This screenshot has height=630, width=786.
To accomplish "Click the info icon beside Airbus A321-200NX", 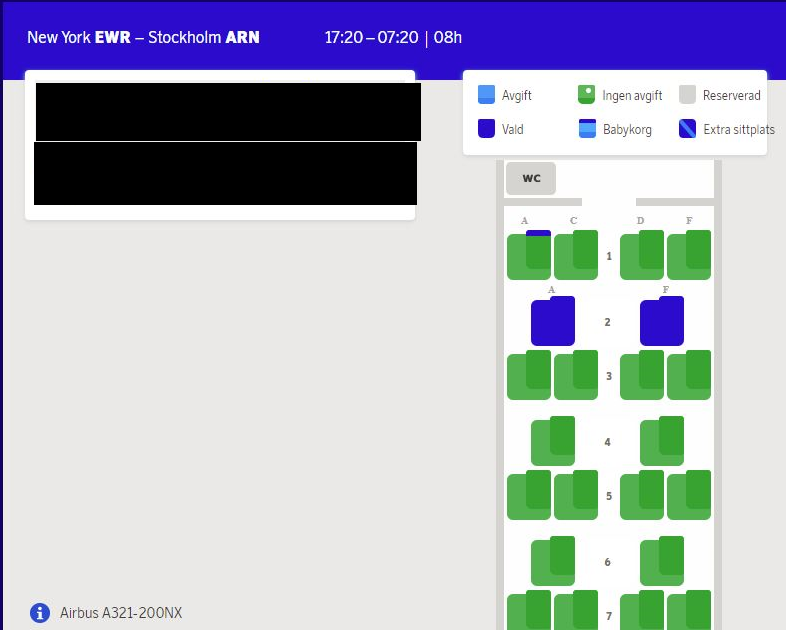I will 40,613.
